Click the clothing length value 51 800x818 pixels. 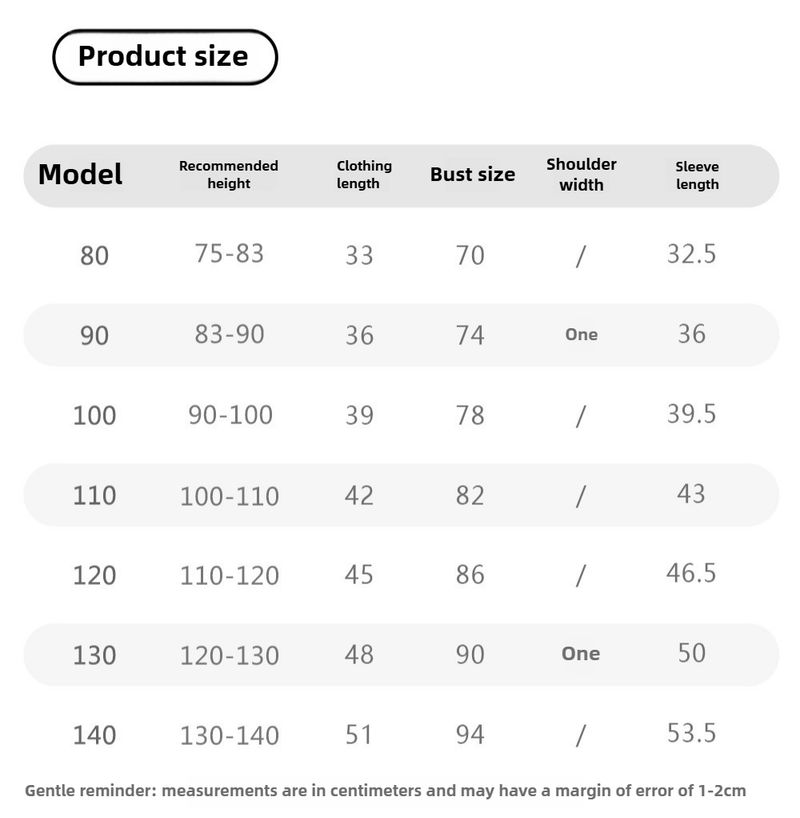pyautogui.click(x=359, y=735)
